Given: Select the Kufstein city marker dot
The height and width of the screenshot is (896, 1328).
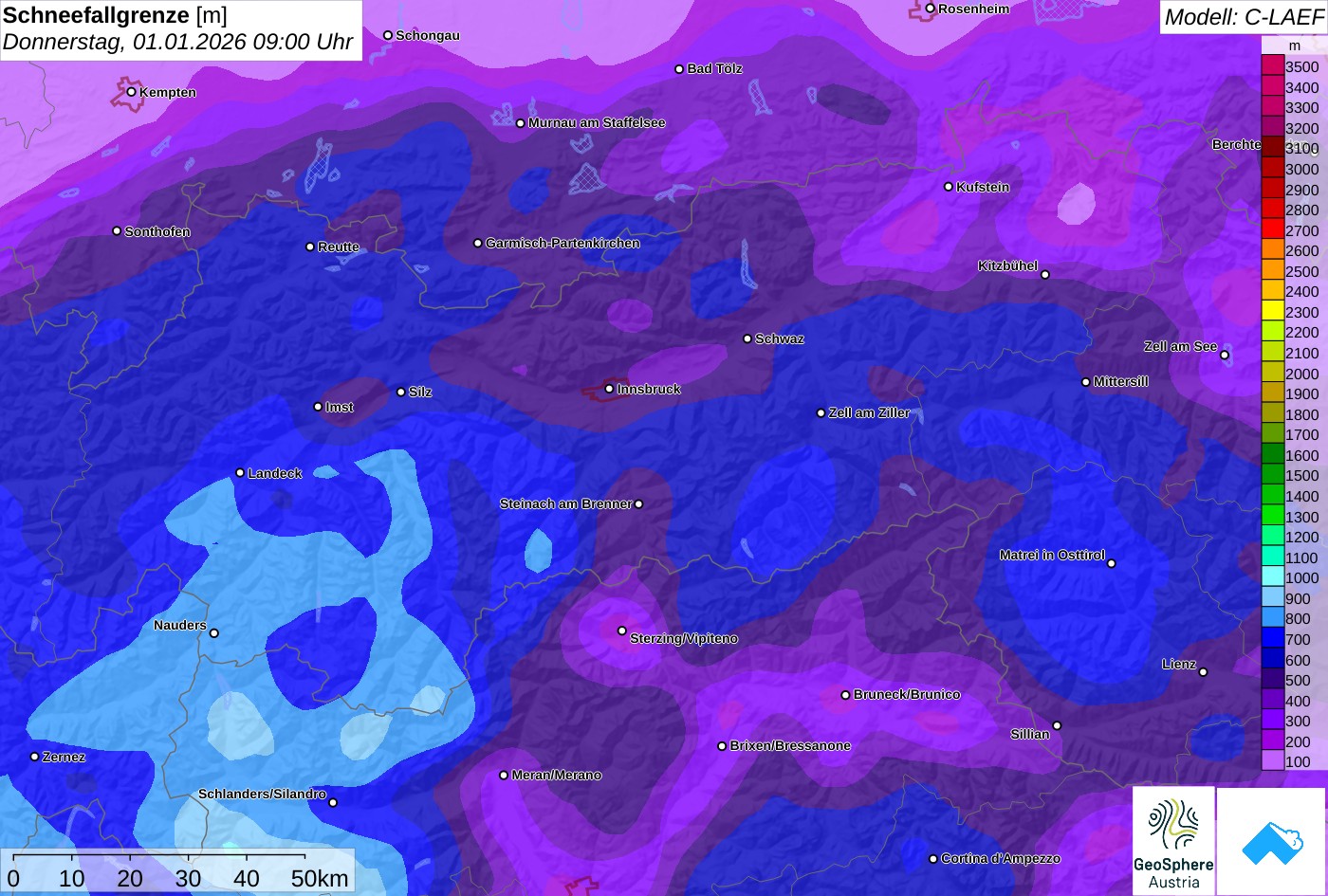Looking at the screenshot, I should (x=949, y=187).
